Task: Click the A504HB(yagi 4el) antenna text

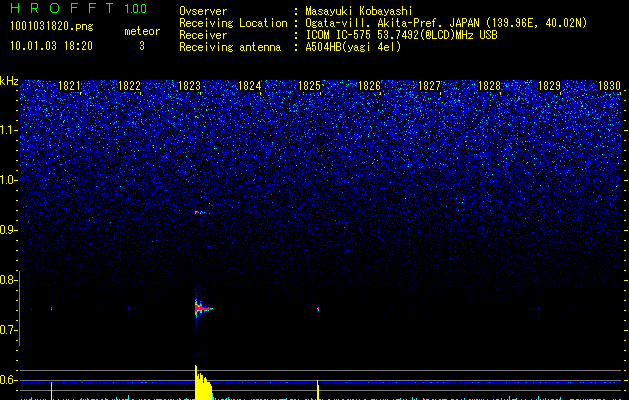Action: (x=353, y=47)
